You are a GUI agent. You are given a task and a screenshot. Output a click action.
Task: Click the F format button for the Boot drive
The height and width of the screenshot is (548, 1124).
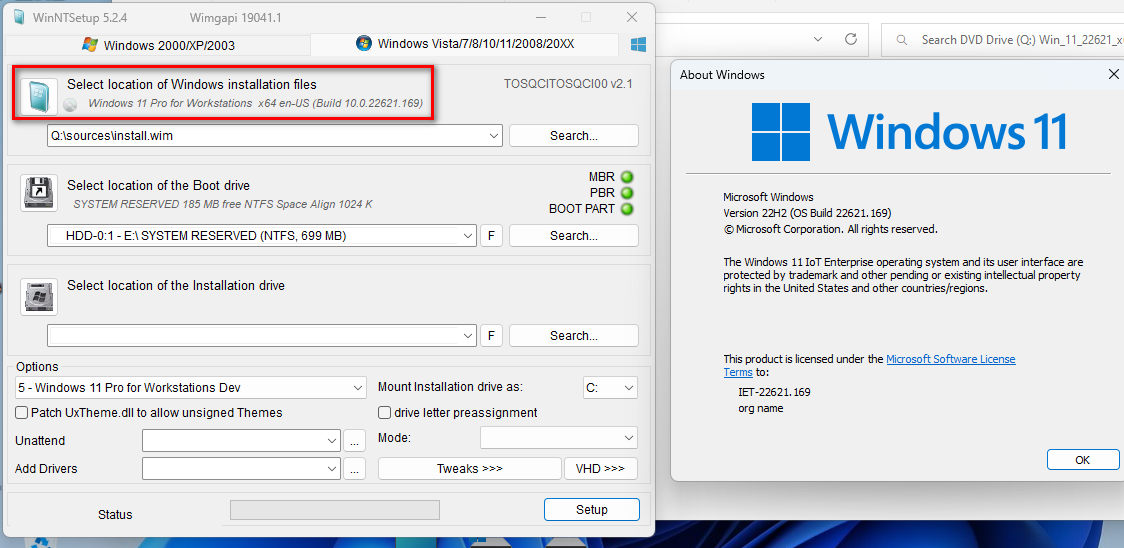(x=491, y=235)
